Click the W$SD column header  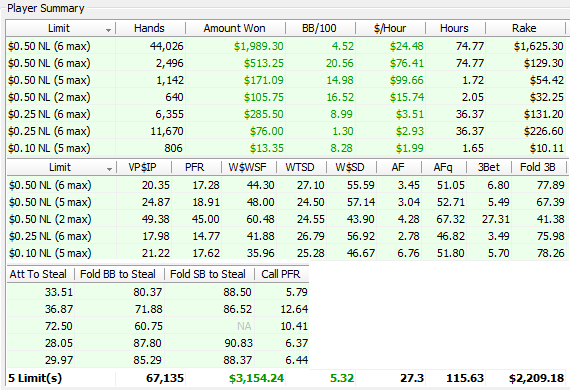(x=350, y=167)
